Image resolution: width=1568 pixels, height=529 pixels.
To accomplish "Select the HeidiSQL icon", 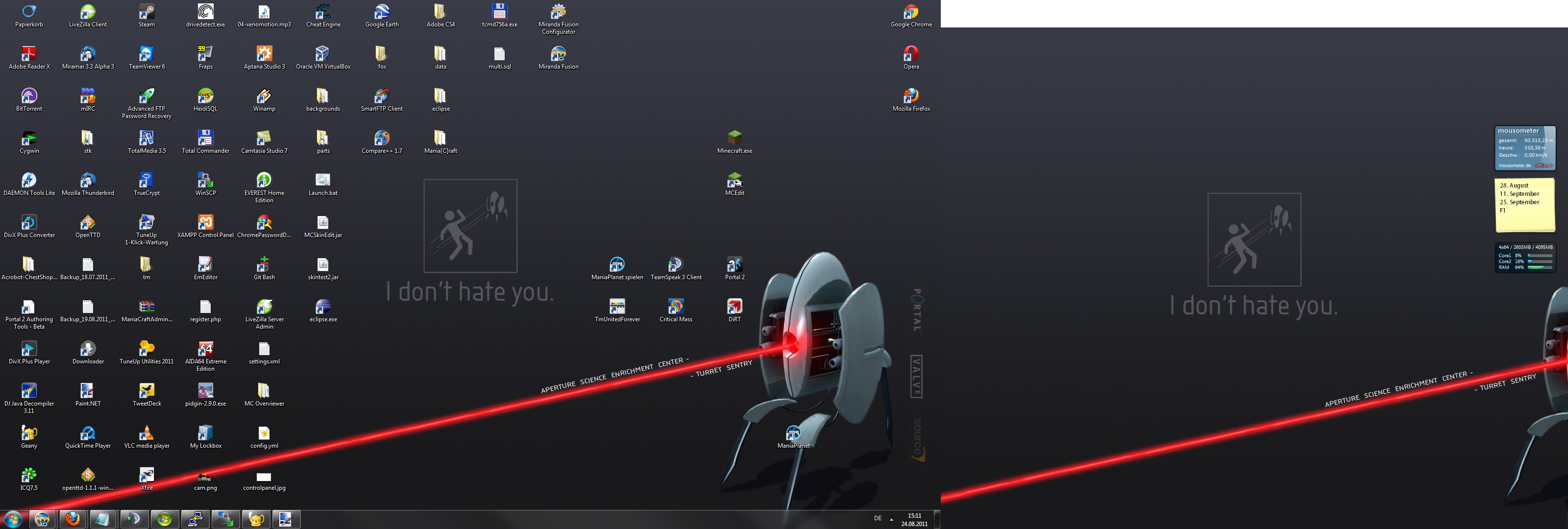I will pos(206,99).
